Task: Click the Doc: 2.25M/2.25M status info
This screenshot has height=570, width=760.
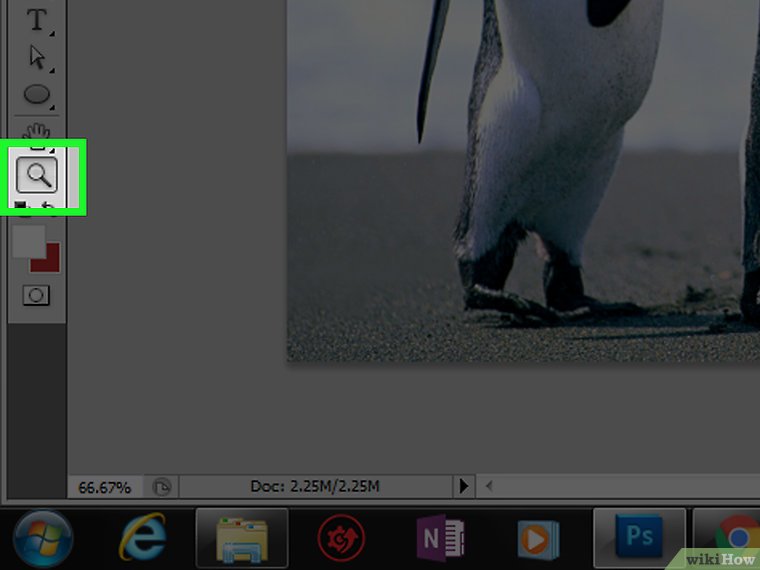Action: point(315,487)
